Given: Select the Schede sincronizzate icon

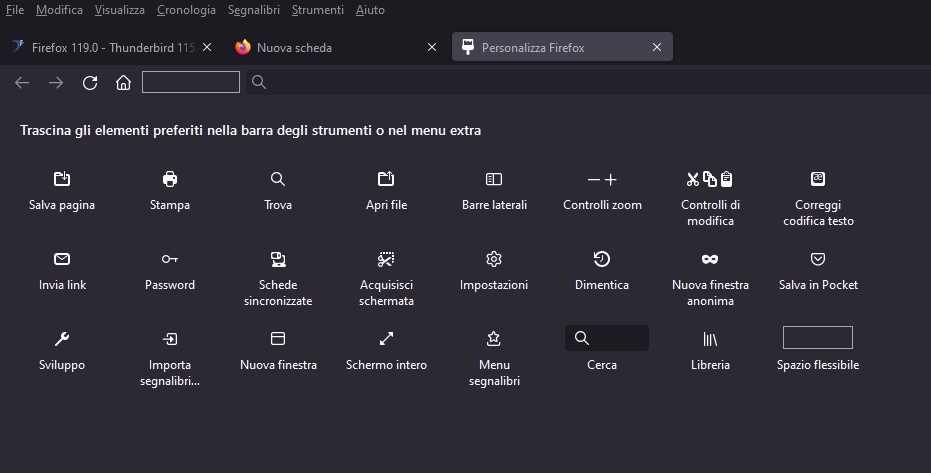Looking at the screenshot, I should 278,259.
